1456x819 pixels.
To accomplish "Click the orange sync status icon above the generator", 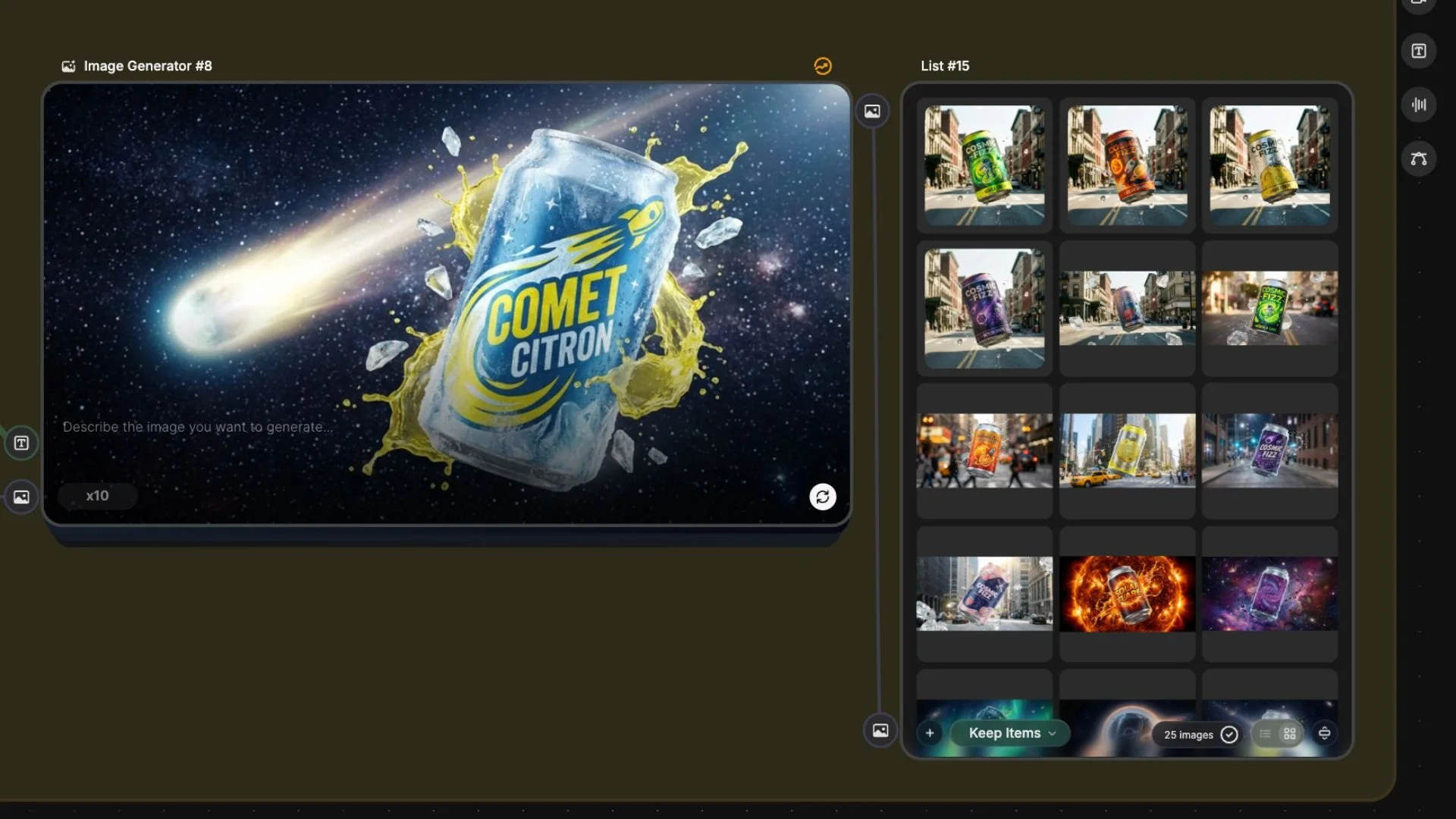I will [822, 66].
